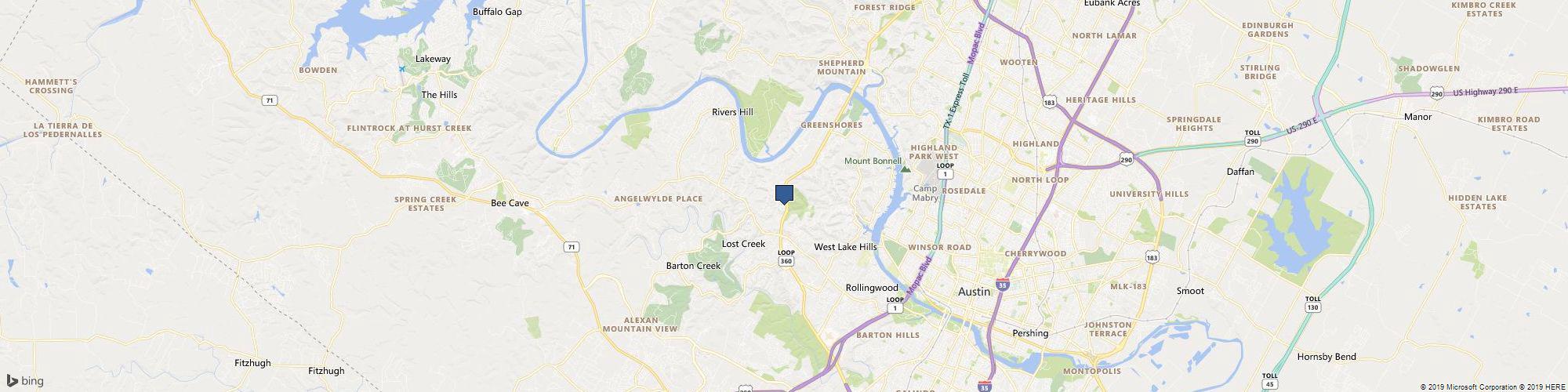Screen dimensions: 1568x392
Task: Select the Austin city label
Action: click(x=975, y=292)
